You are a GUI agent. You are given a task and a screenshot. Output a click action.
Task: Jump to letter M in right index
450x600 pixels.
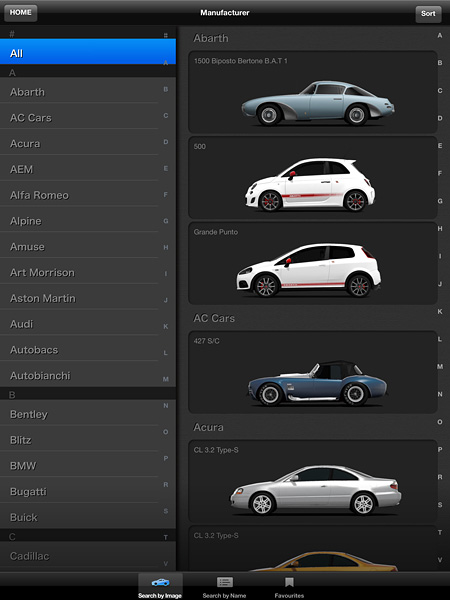pos(440,367)
